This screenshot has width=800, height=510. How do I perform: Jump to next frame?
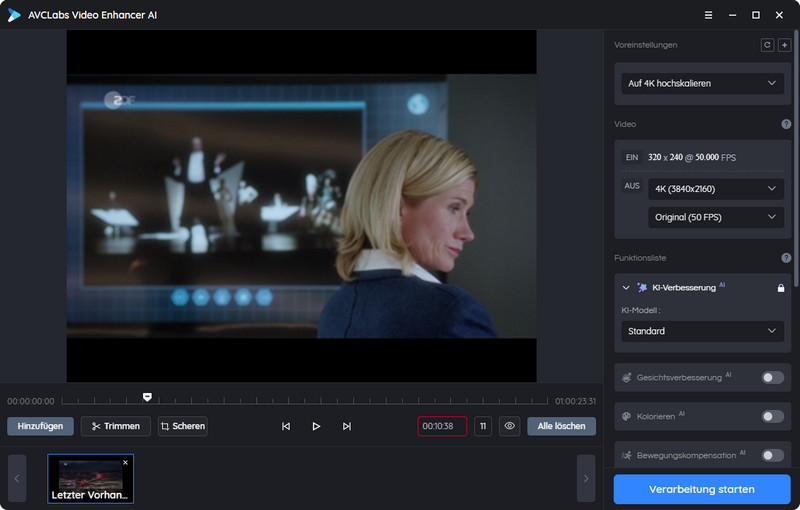(x=346, y=426)
